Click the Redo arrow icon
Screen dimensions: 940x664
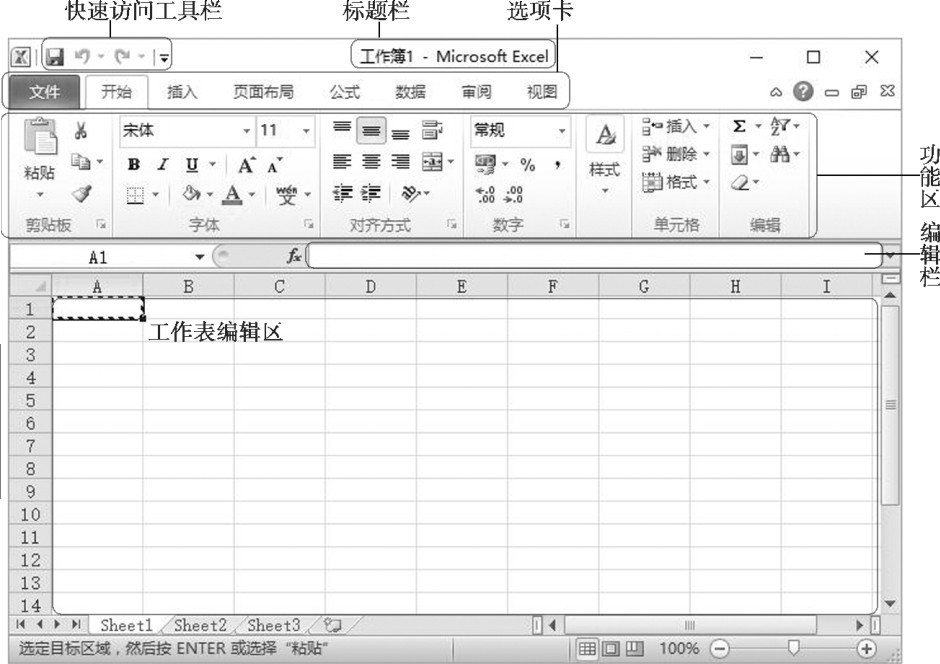[x=123, y=56]
